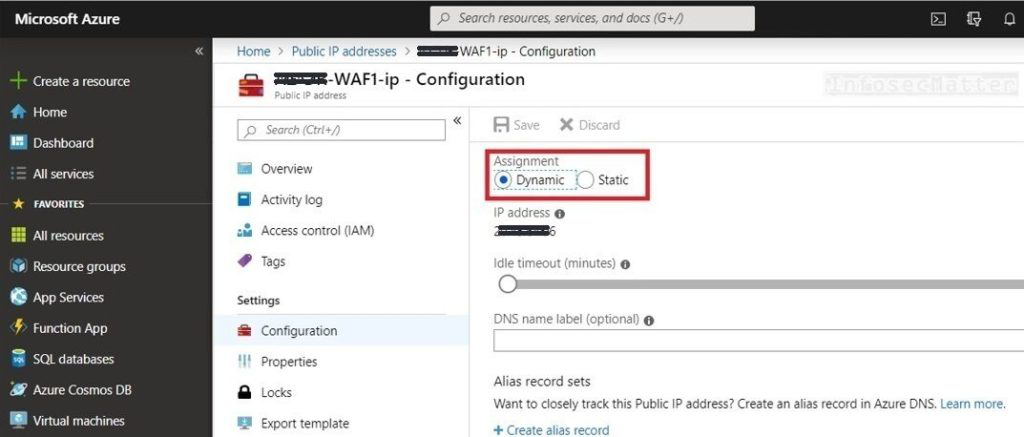Collapse the left Azure sidebar with double chevron
The height and width of the screenshot is (437, 1024).
point(199,52)
